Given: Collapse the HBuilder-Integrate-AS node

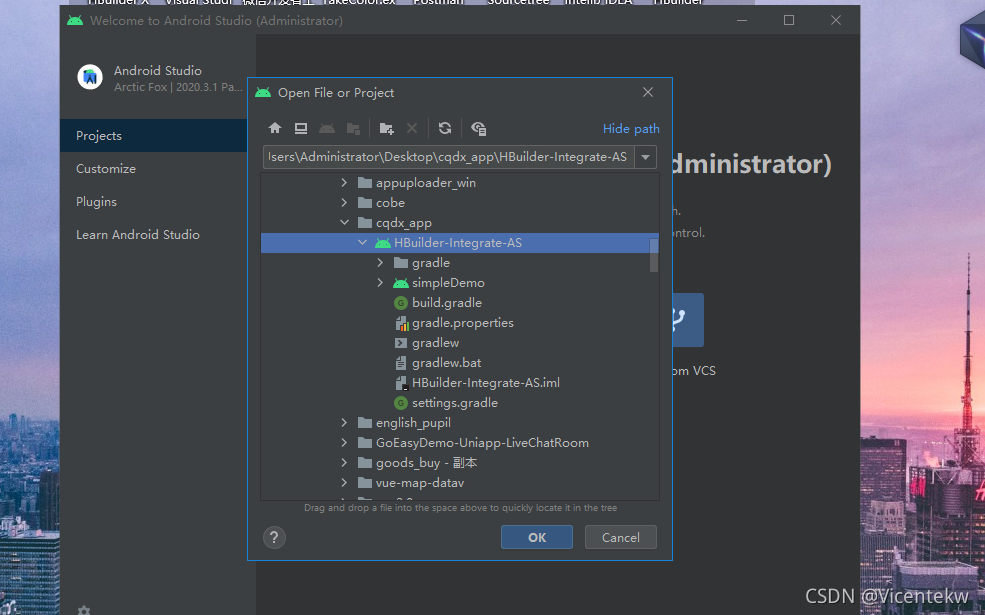Looking at the screenshot, I should click(x=362, y=242).
